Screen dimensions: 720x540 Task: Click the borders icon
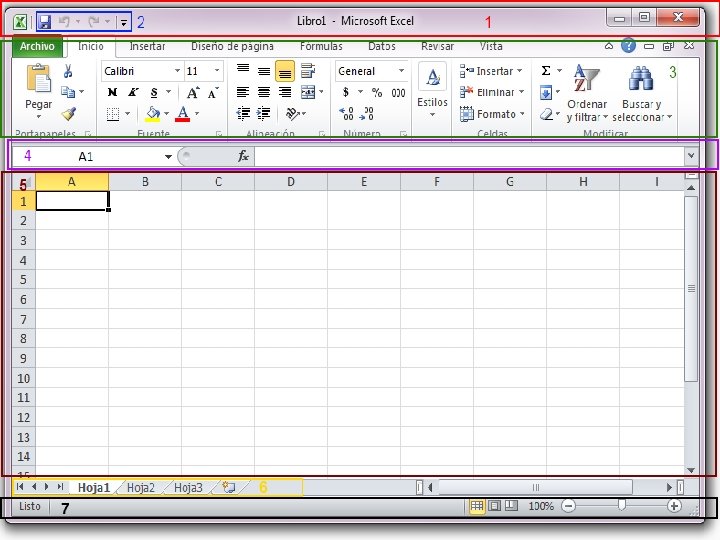click(x=113, y=114)
